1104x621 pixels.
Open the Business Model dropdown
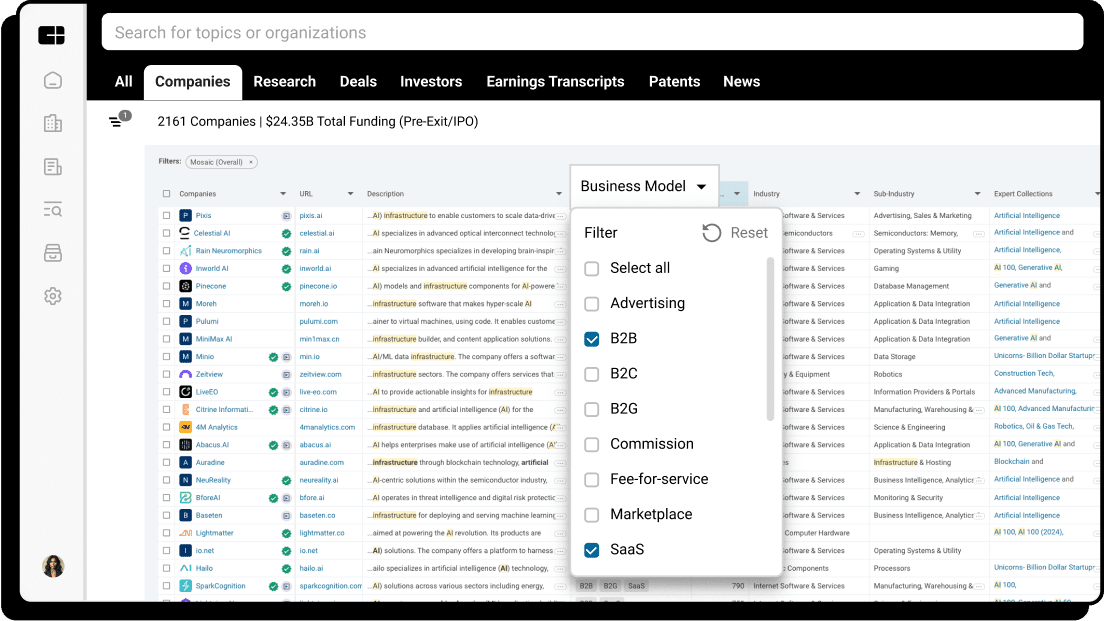pos(643,186)
